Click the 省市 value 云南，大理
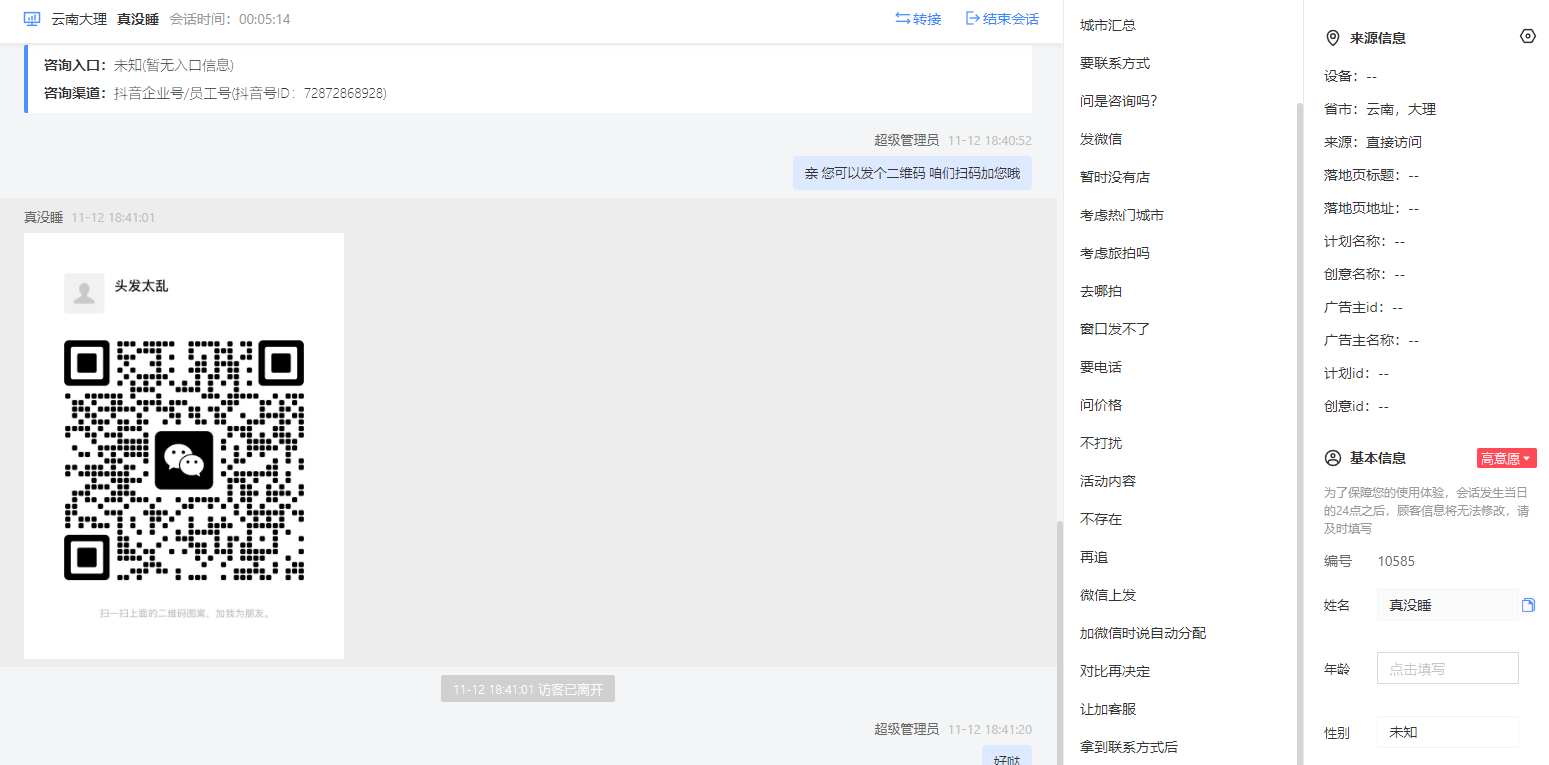This screenshot has width=1549, height=765. coord(1401,109)
